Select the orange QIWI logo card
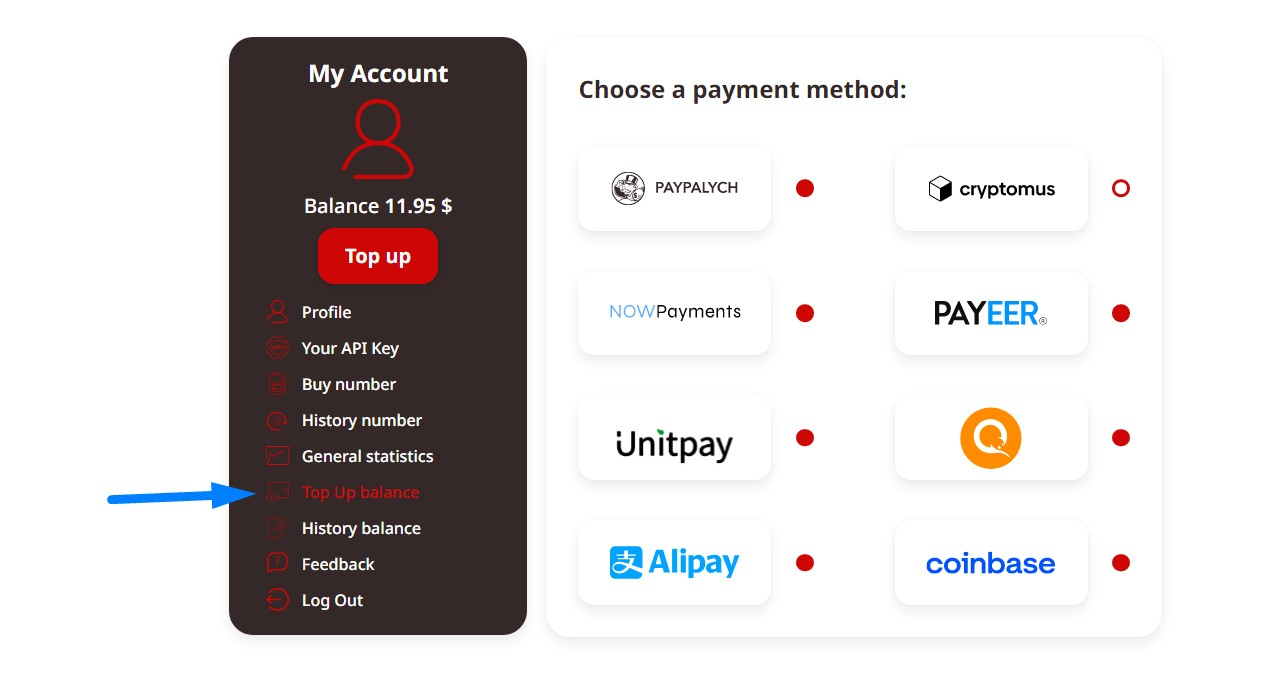Image resolution: width=1266 pixels, height=676 pixels. click(x=990, y=437)
